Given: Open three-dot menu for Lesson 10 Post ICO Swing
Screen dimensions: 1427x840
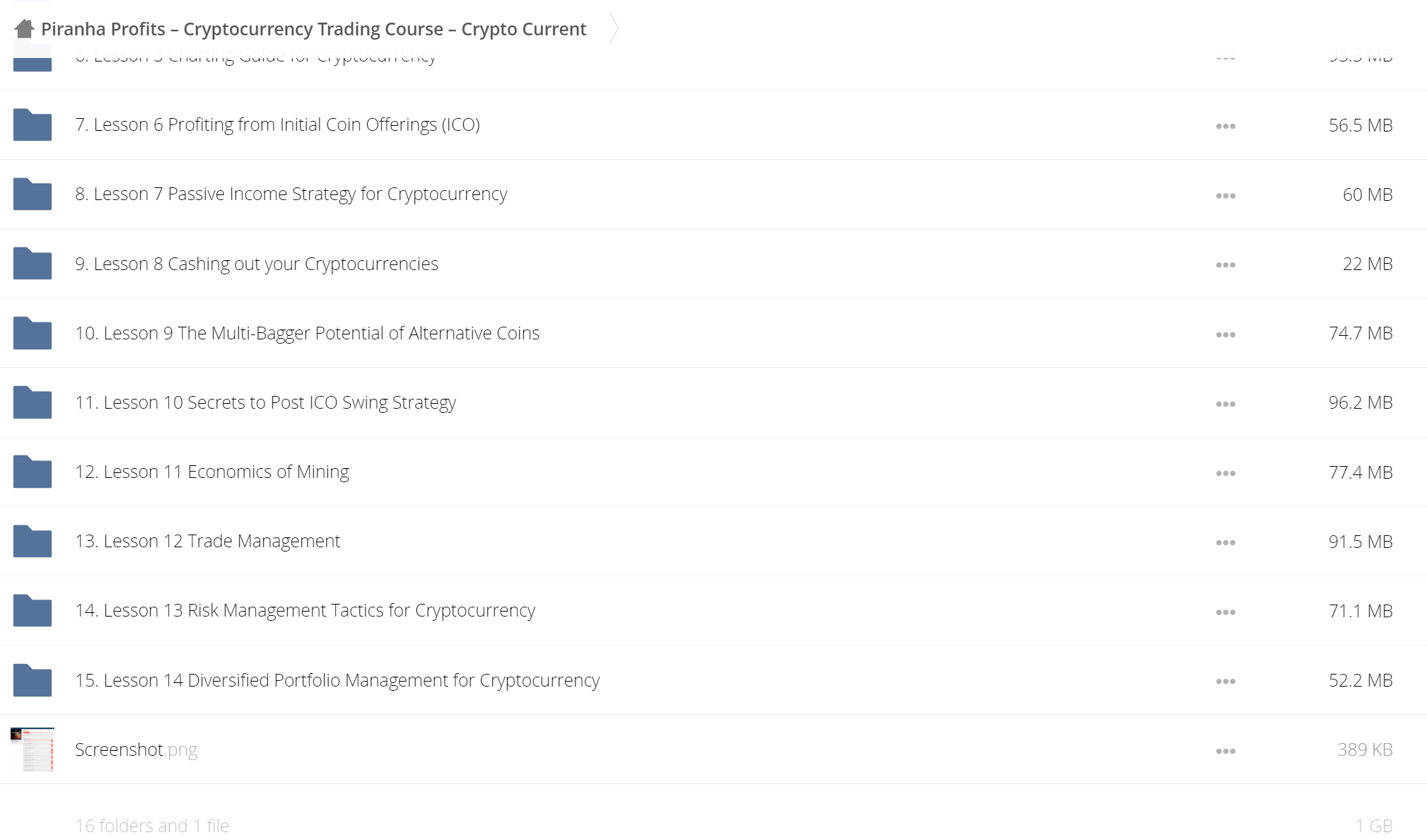Looking at the screenshot, I should [x=1225, y=404].
